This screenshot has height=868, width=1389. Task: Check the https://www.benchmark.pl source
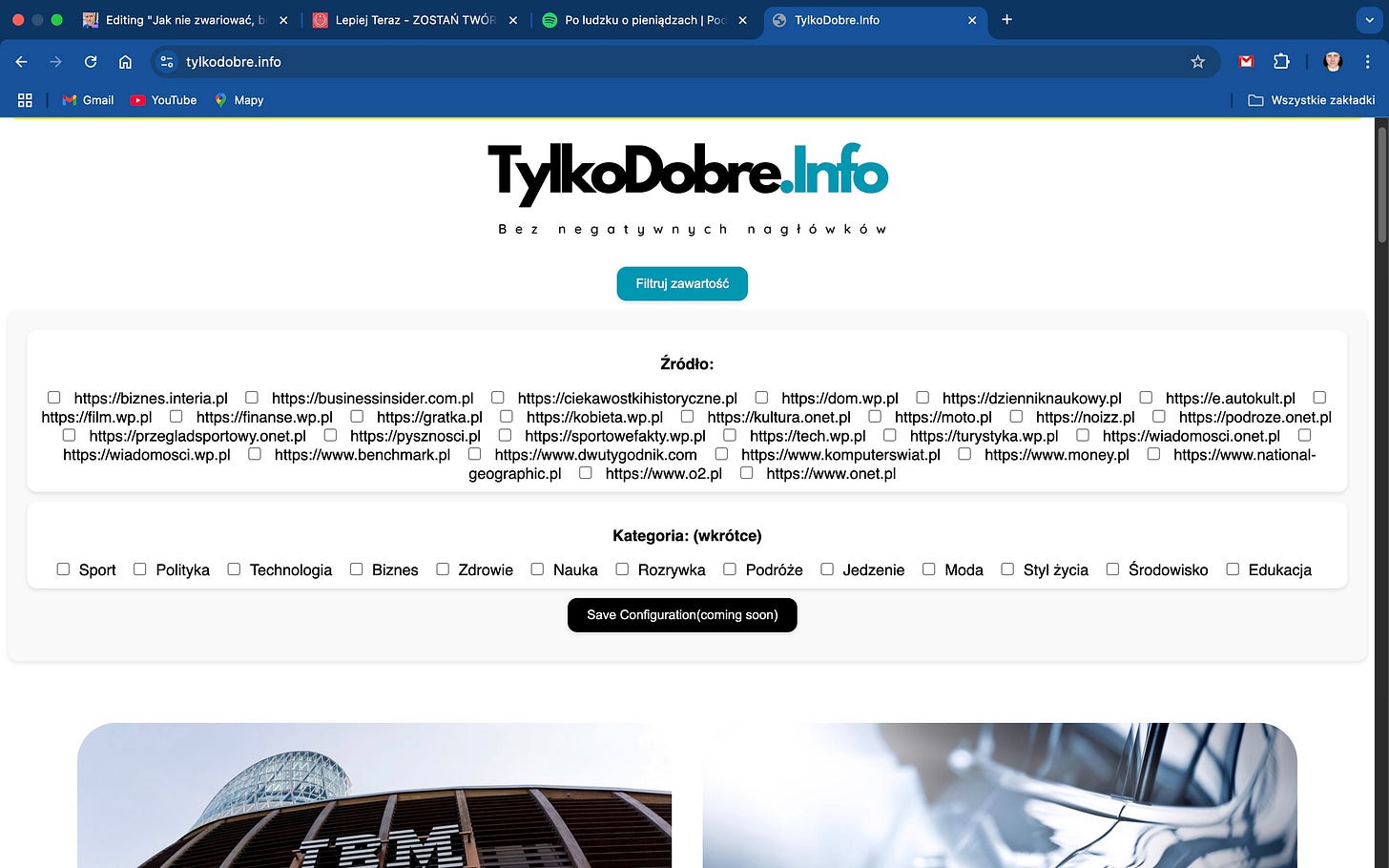click(x=255, y=454)
